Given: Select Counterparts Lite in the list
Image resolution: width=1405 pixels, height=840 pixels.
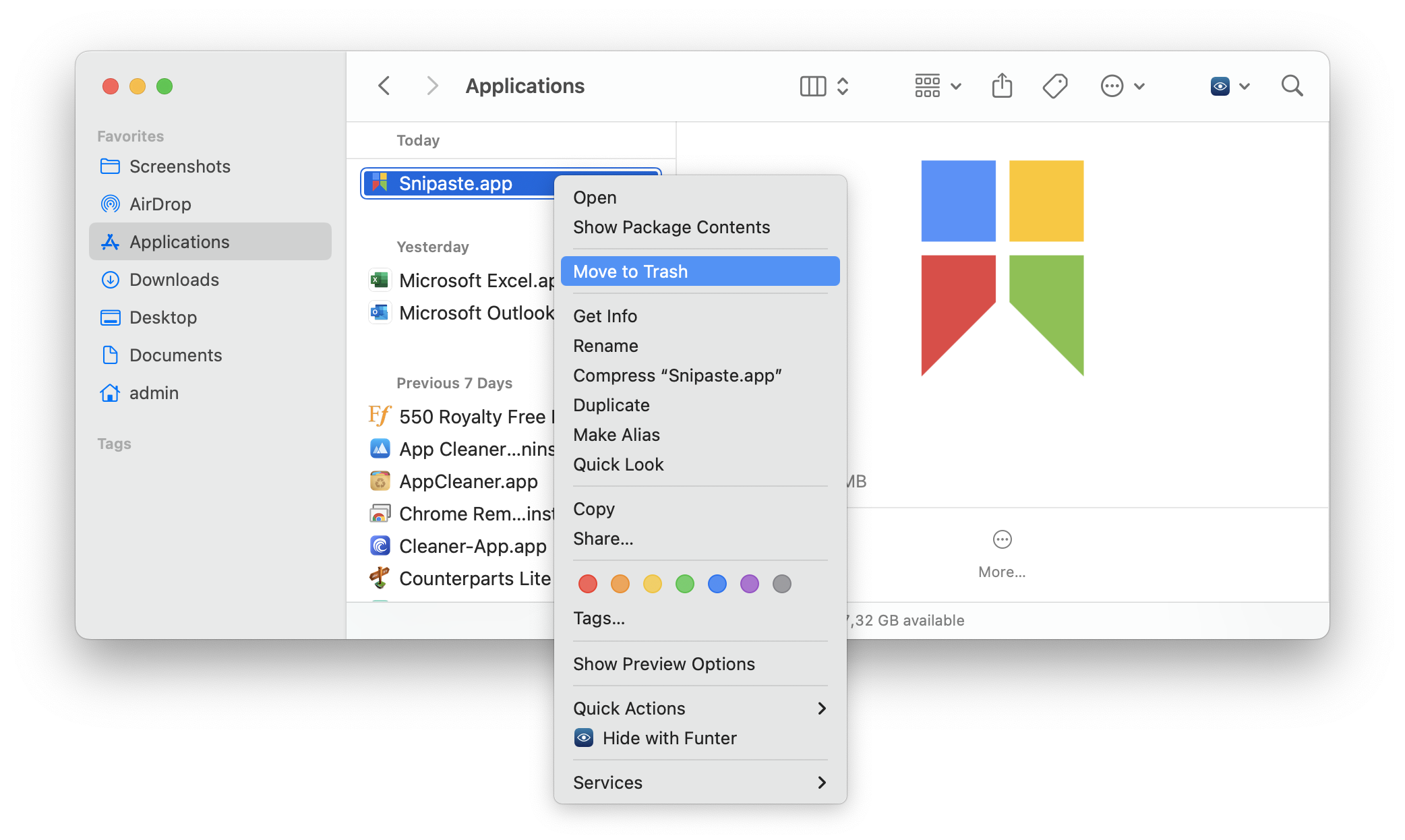Looking at the screenshot, I should (462, 578).
